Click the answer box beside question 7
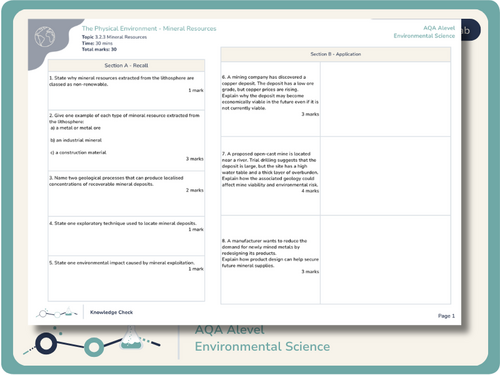Image resolution: width=500 pixels, height=375 pixels. (385, 176)
